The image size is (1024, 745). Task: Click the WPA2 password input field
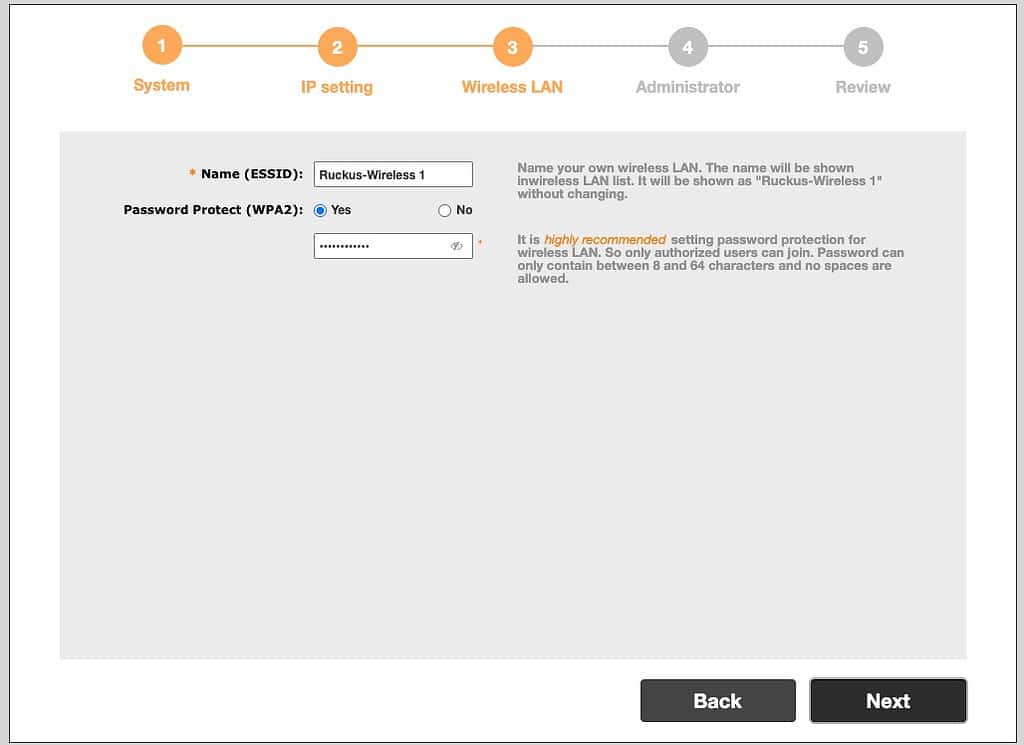(393, 246)
